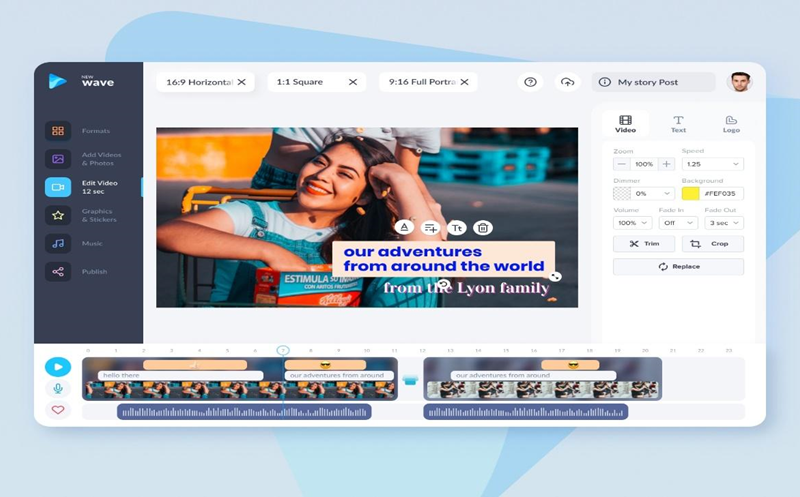Viewport: 800px width, 497px height.
Task: Select the Video properties tab
Action: [625, 124]
